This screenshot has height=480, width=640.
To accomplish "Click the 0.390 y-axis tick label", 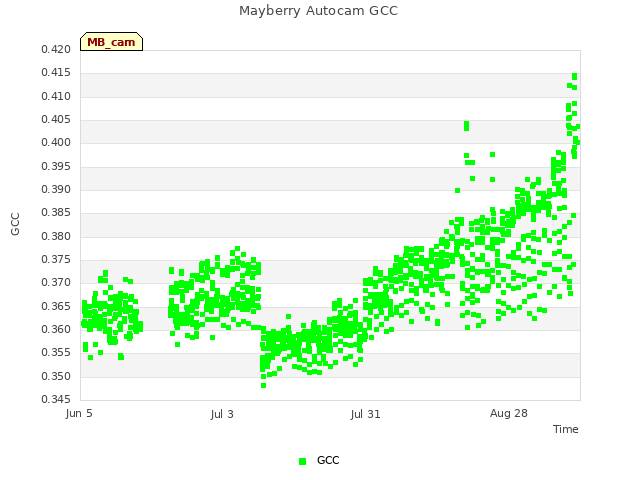I will coord(56,190).
